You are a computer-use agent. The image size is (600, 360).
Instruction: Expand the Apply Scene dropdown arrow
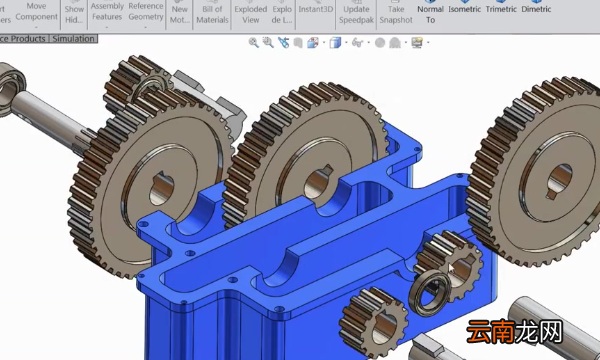coord(406,42)
